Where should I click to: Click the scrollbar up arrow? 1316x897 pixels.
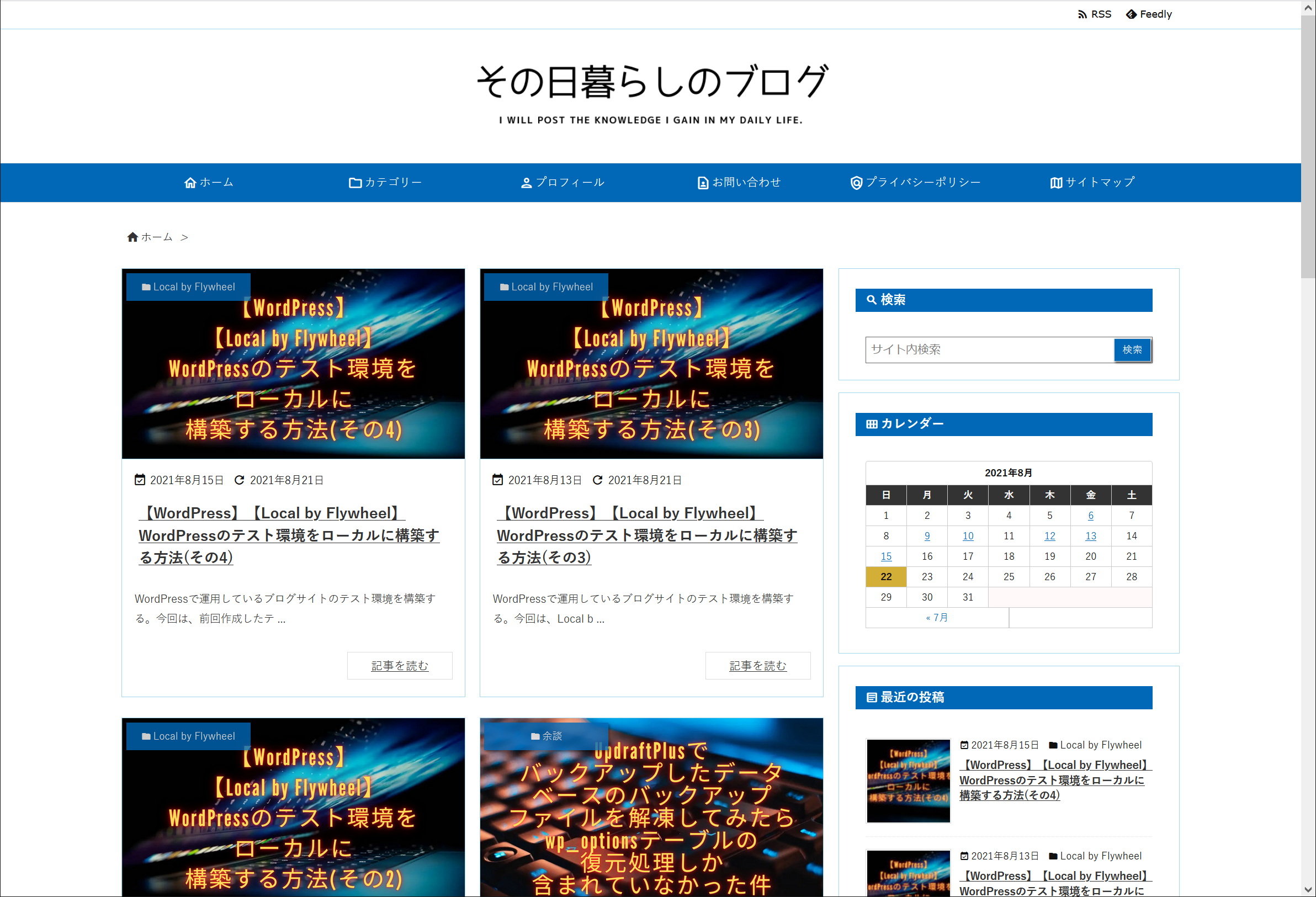[x=1308, y=7]
